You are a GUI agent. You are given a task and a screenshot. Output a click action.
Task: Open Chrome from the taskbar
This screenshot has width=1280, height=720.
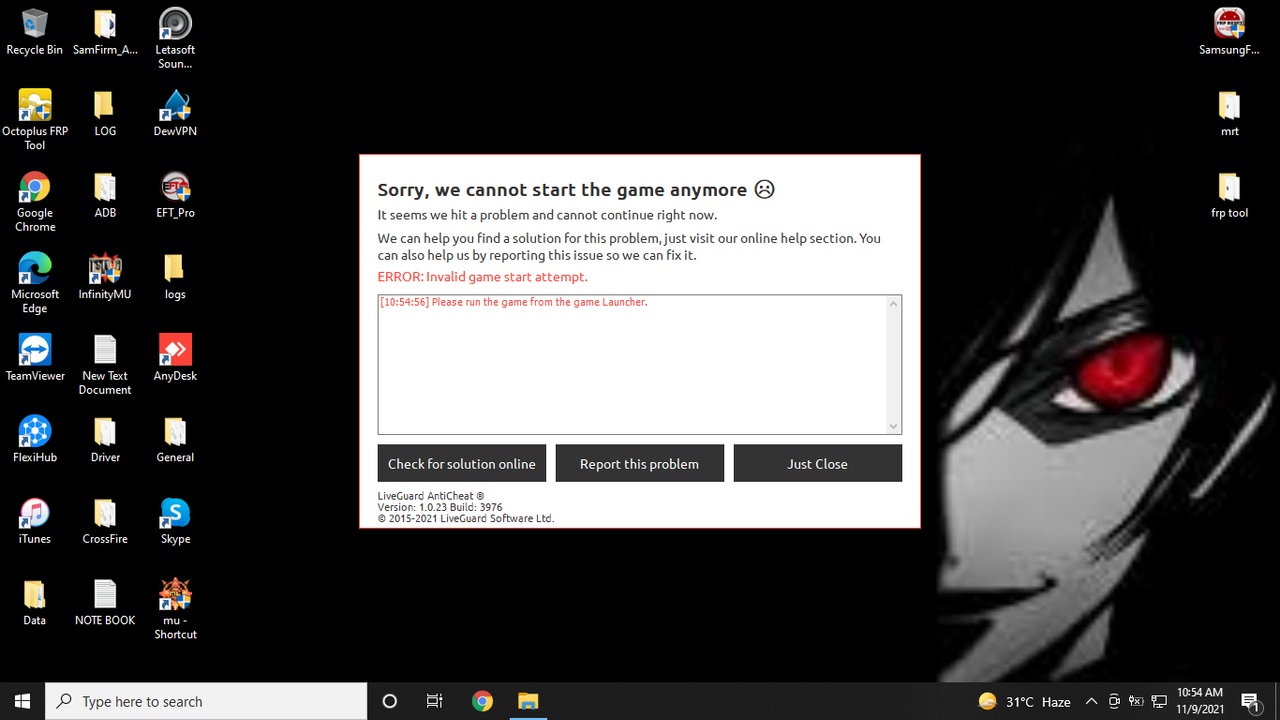coord(482,701)
